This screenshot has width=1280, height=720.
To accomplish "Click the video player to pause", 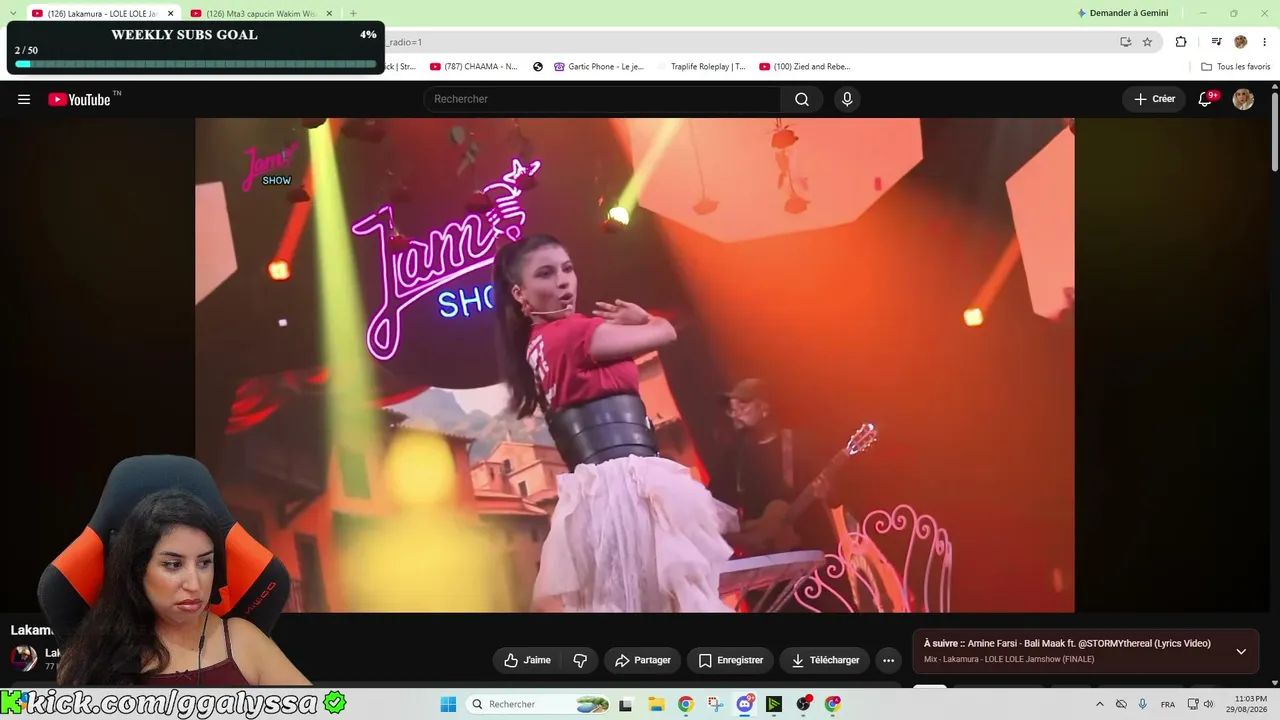I will point(634,365).
